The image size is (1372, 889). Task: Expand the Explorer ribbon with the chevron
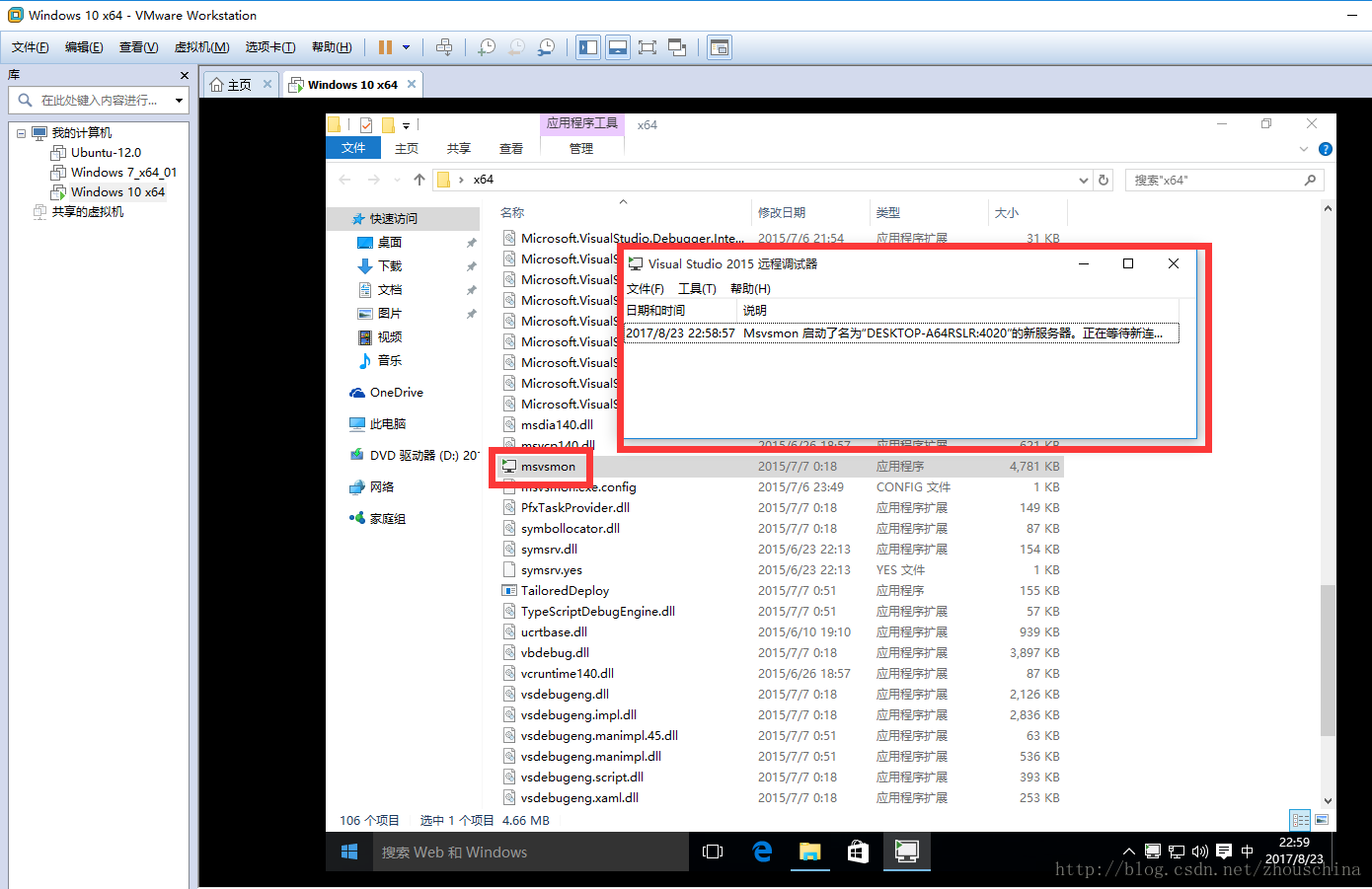1304,149
